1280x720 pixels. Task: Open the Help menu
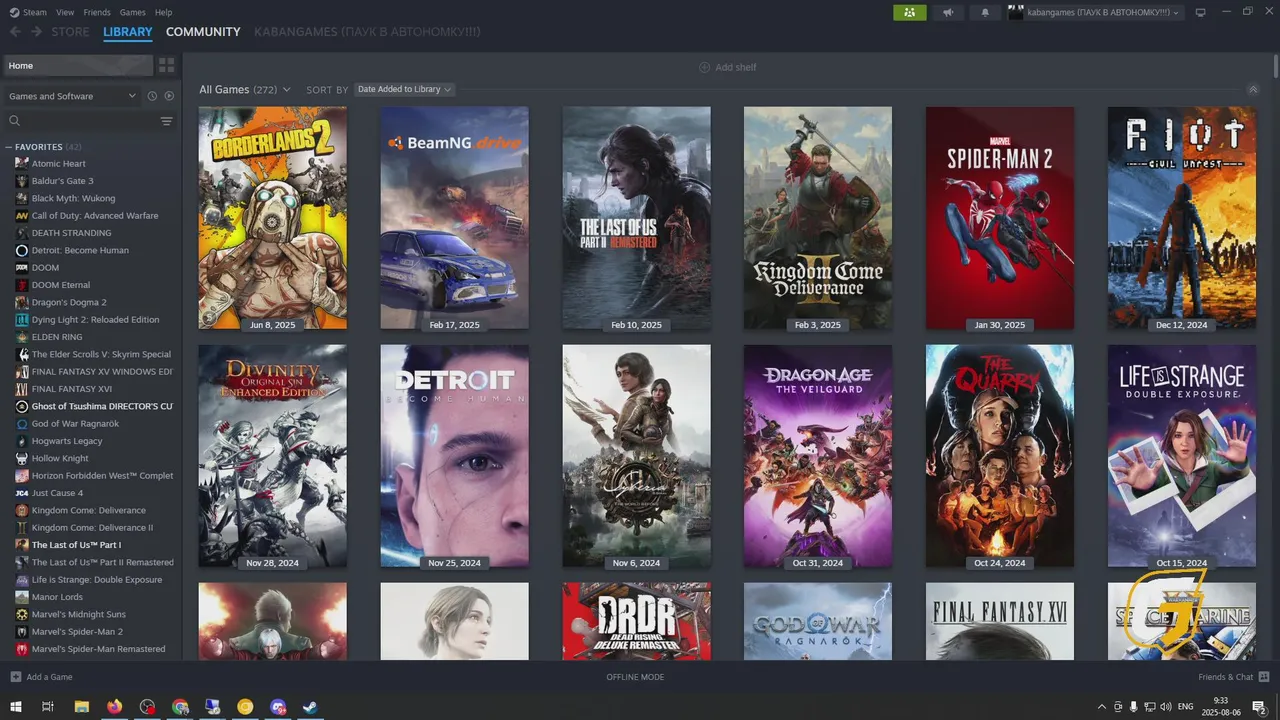163,12
